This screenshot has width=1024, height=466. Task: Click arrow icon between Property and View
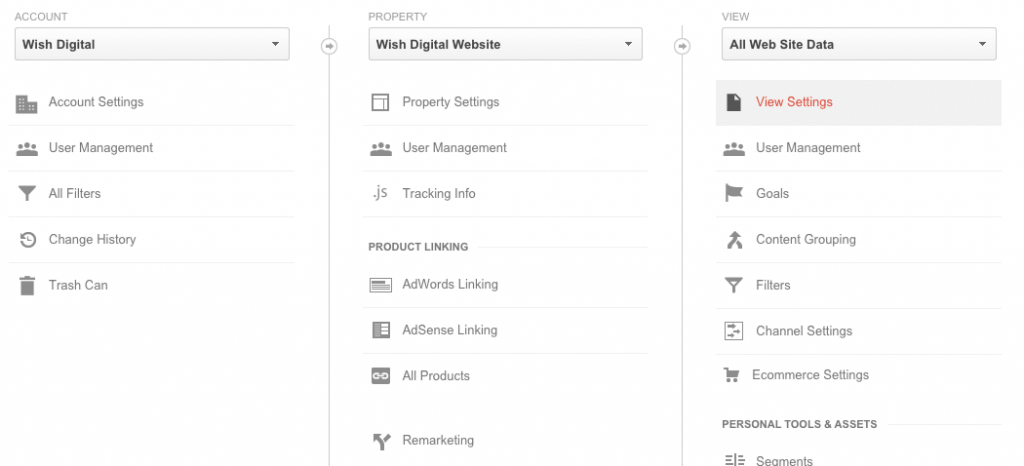[682, 46]
